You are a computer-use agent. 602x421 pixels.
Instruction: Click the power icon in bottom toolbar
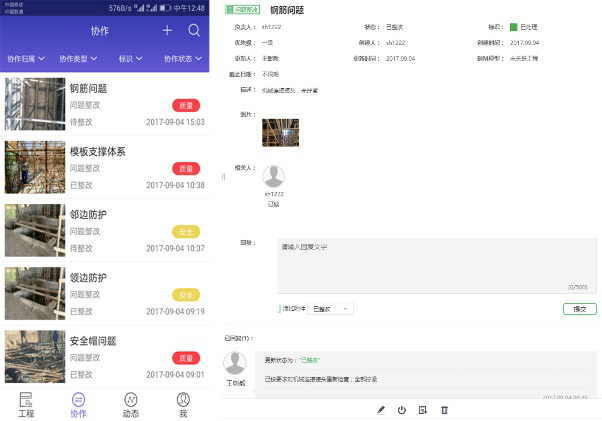click(x=402, y=410)
